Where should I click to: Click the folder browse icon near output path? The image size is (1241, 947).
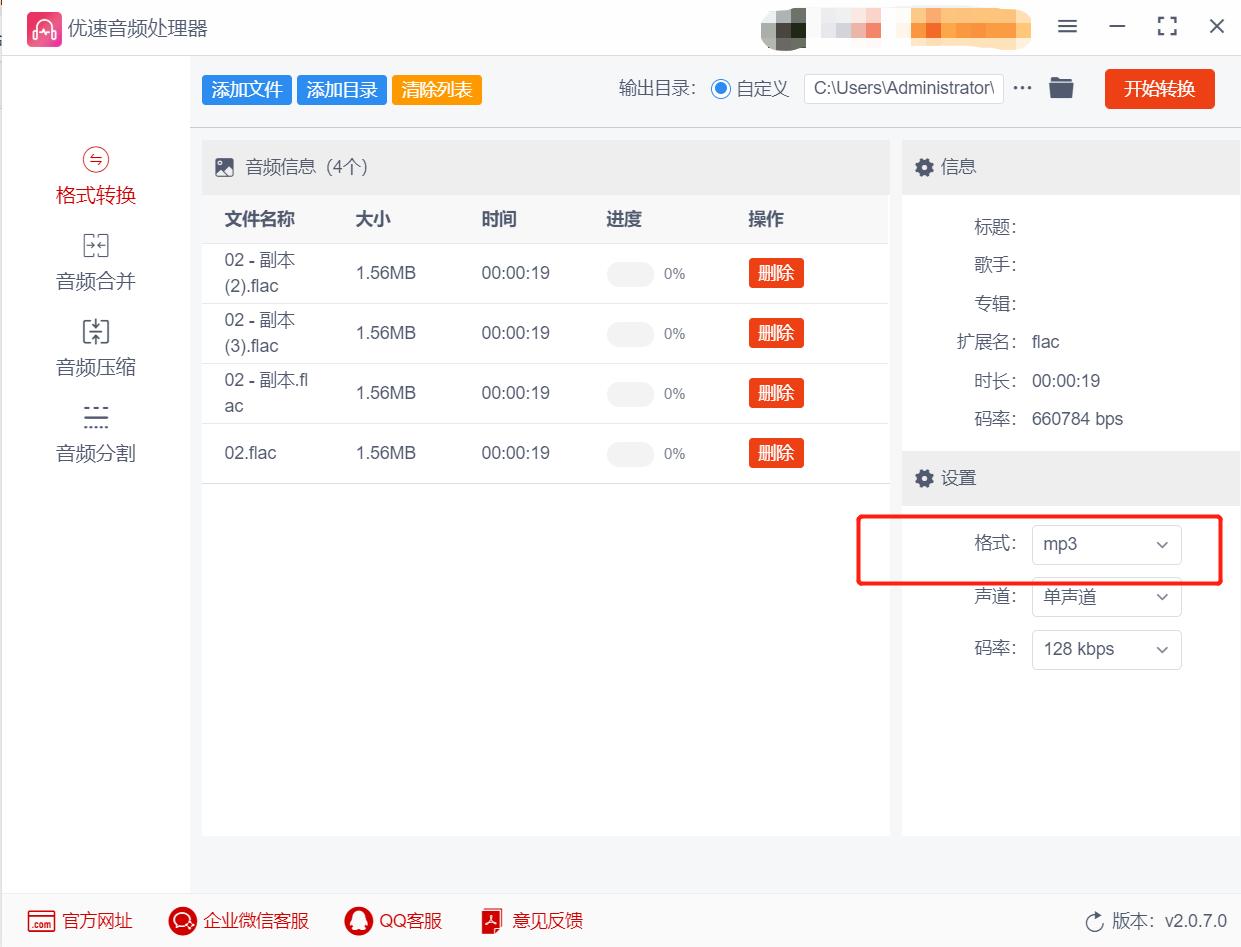click(1061, 88)
